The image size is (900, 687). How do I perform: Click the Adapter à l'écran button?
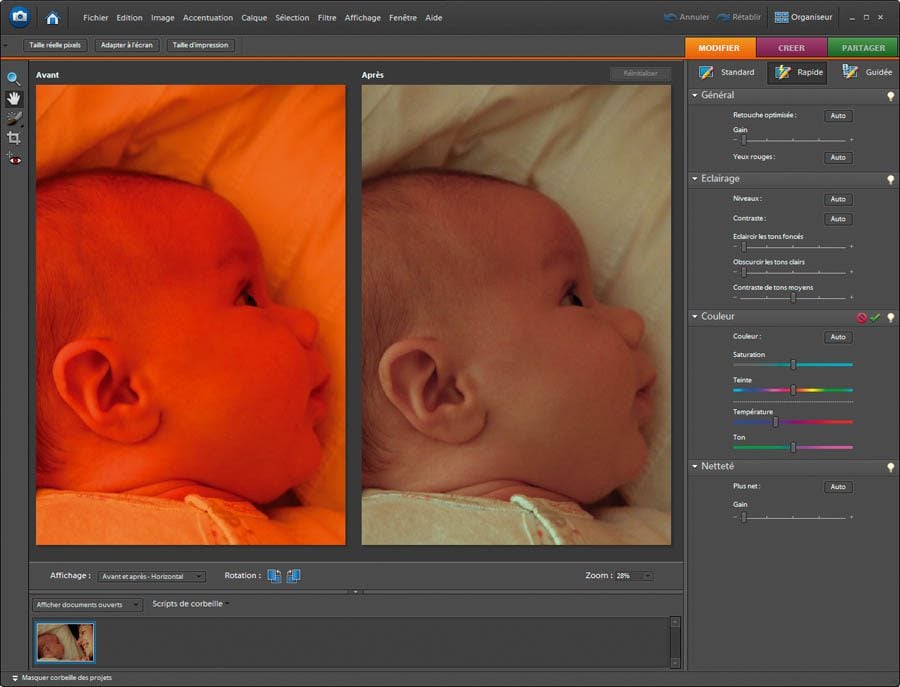[127, 45]
